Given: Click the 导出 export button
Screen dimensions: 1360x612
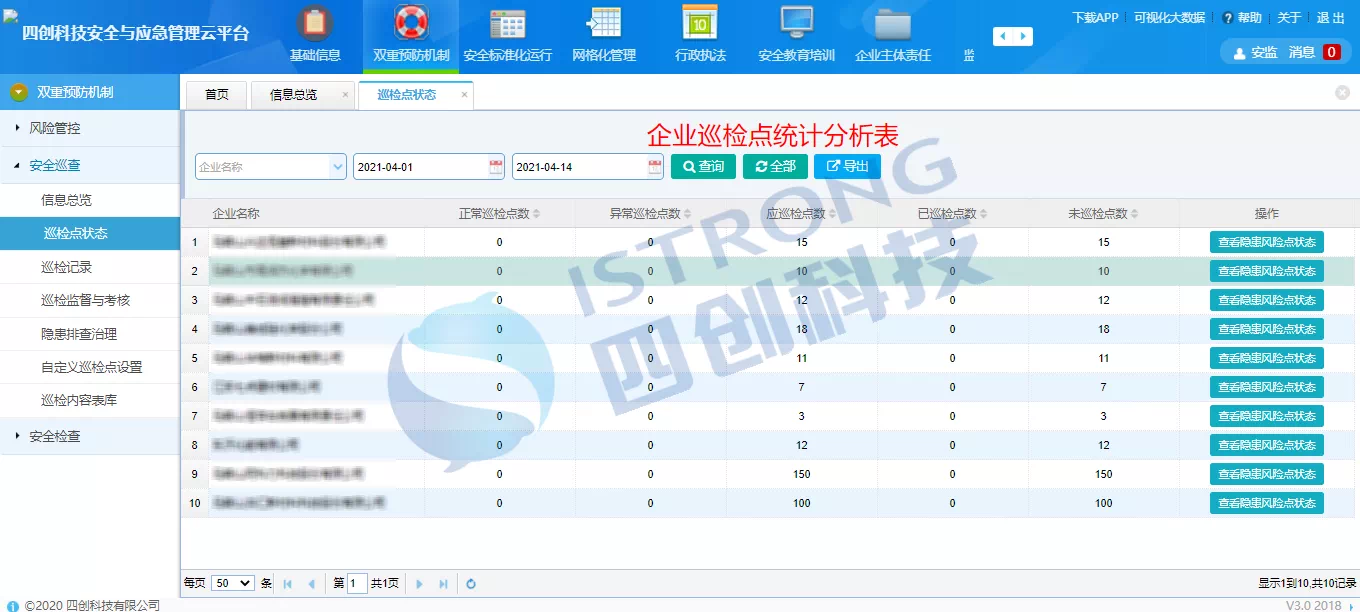Looking at the screenshot, I should (x=847, y=166).
